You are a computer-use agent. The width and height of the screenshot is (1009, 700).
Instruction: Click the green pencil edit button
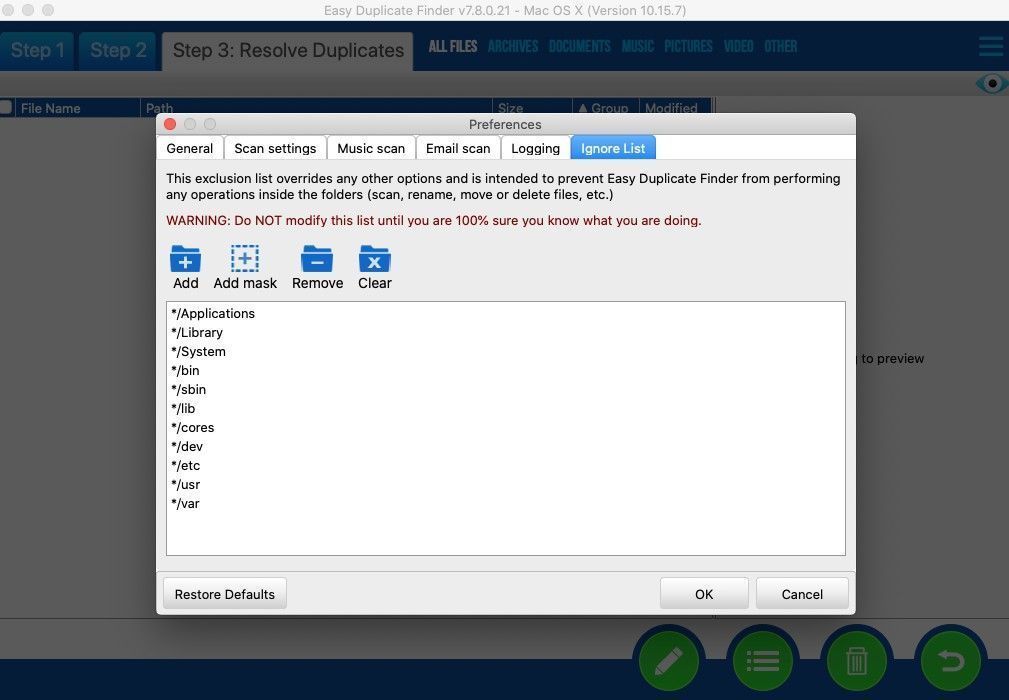point(669,661)
